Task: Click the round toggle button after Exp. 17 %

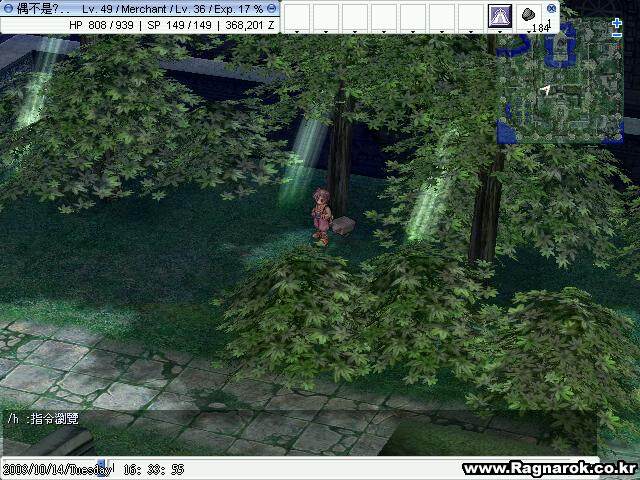Action: (x=271, y=9)
